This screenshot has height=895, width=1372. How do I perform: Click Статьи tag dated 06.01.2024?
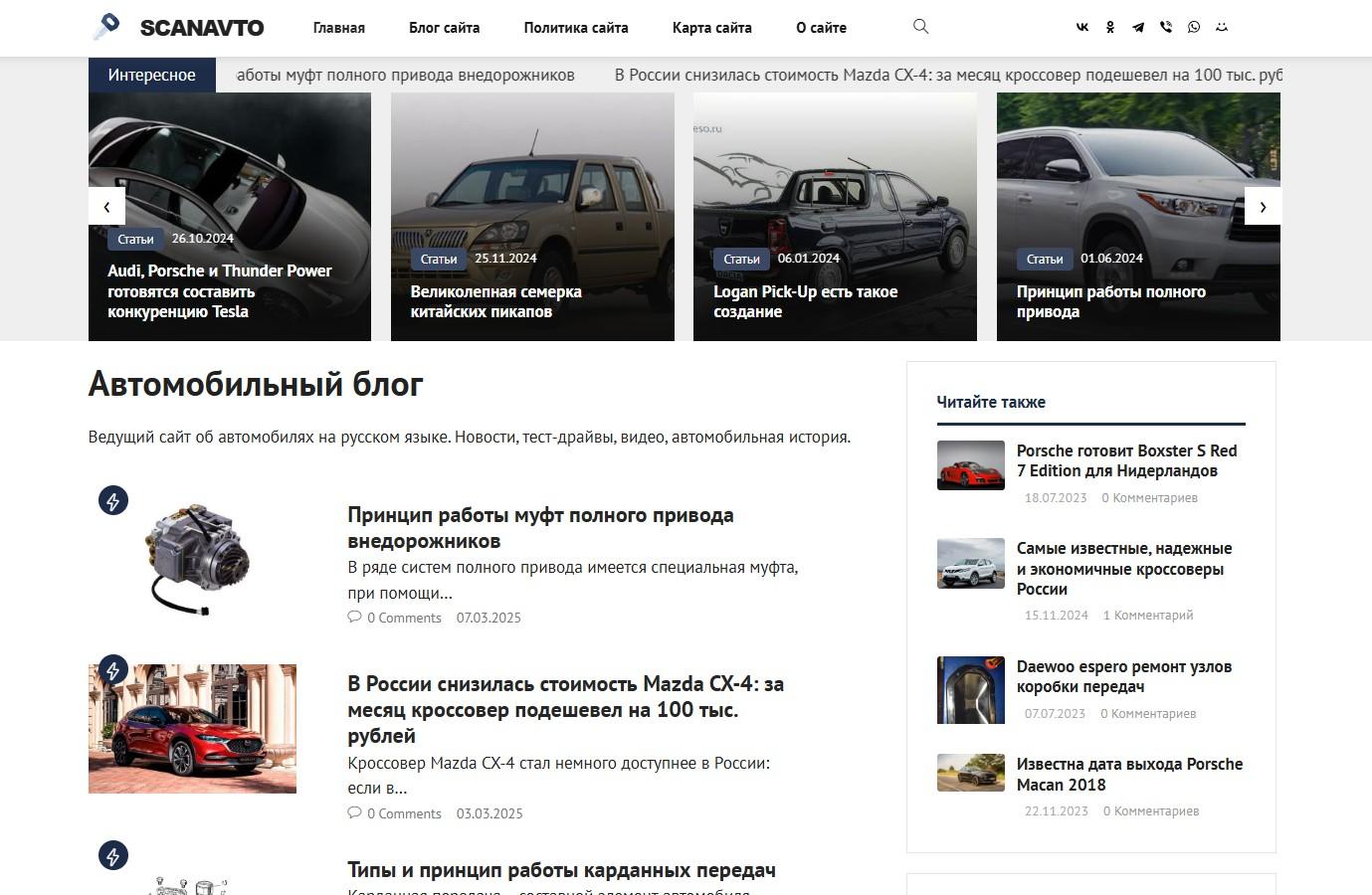[741, 259]
